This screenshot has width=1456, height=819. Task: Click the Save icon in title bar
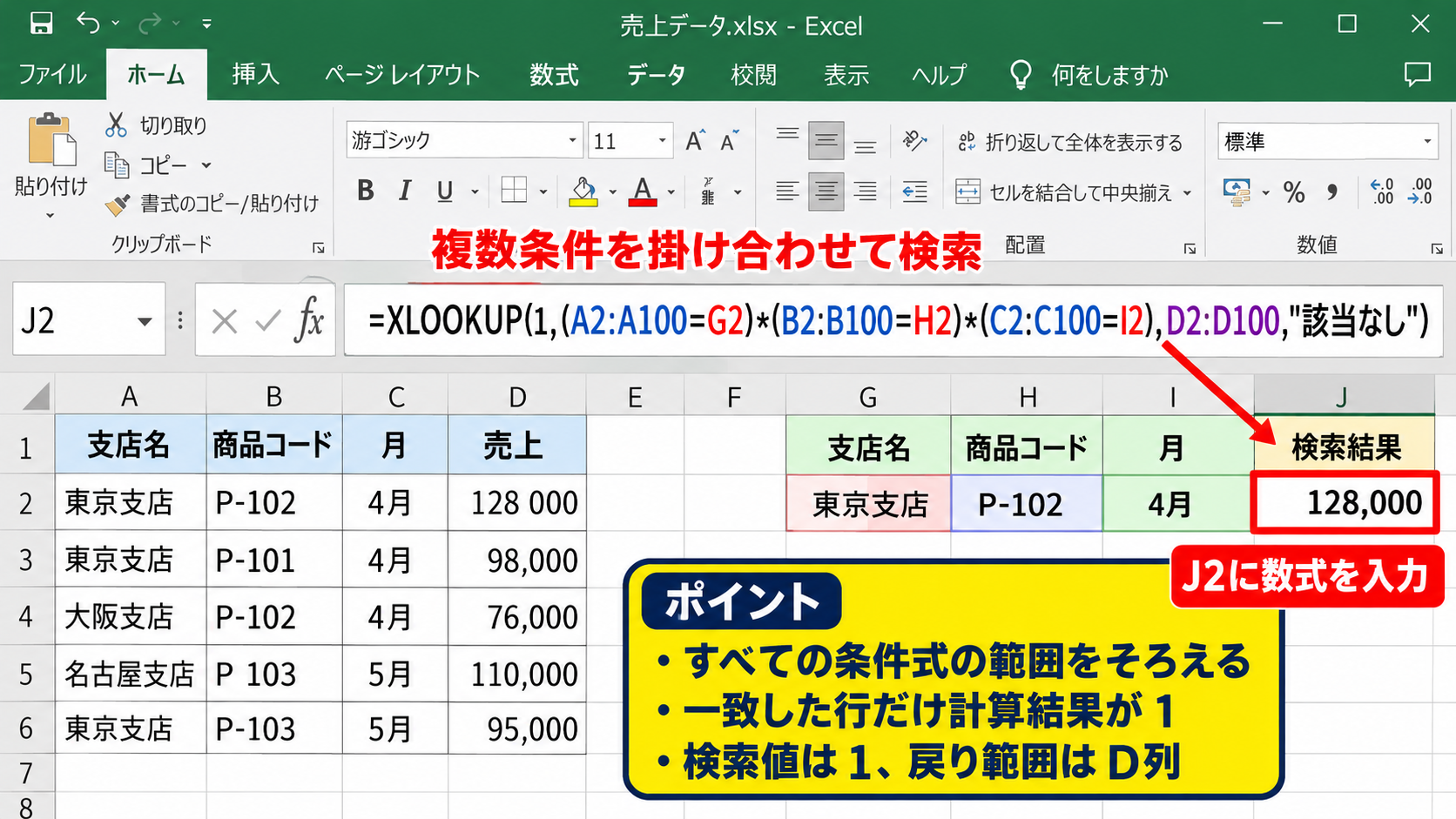41,23
